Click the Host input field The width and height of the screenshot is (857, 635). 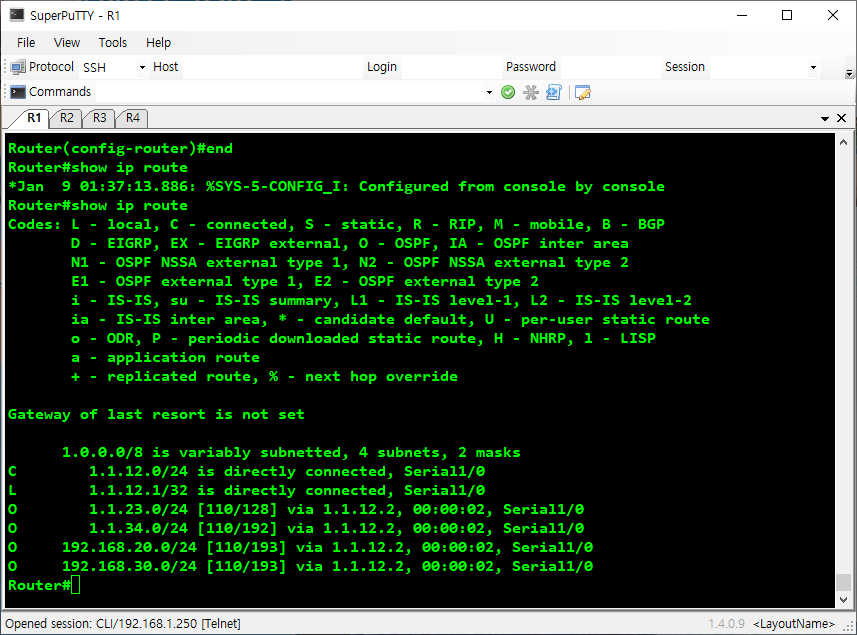272,67
